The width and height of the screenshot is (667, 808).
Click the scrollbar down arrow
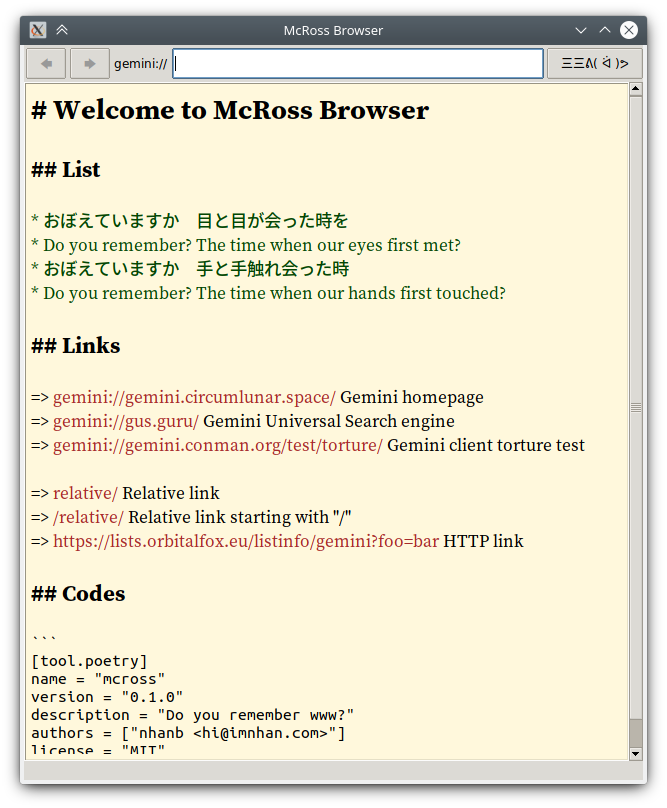pyautogui.click(x=635, y=753)
